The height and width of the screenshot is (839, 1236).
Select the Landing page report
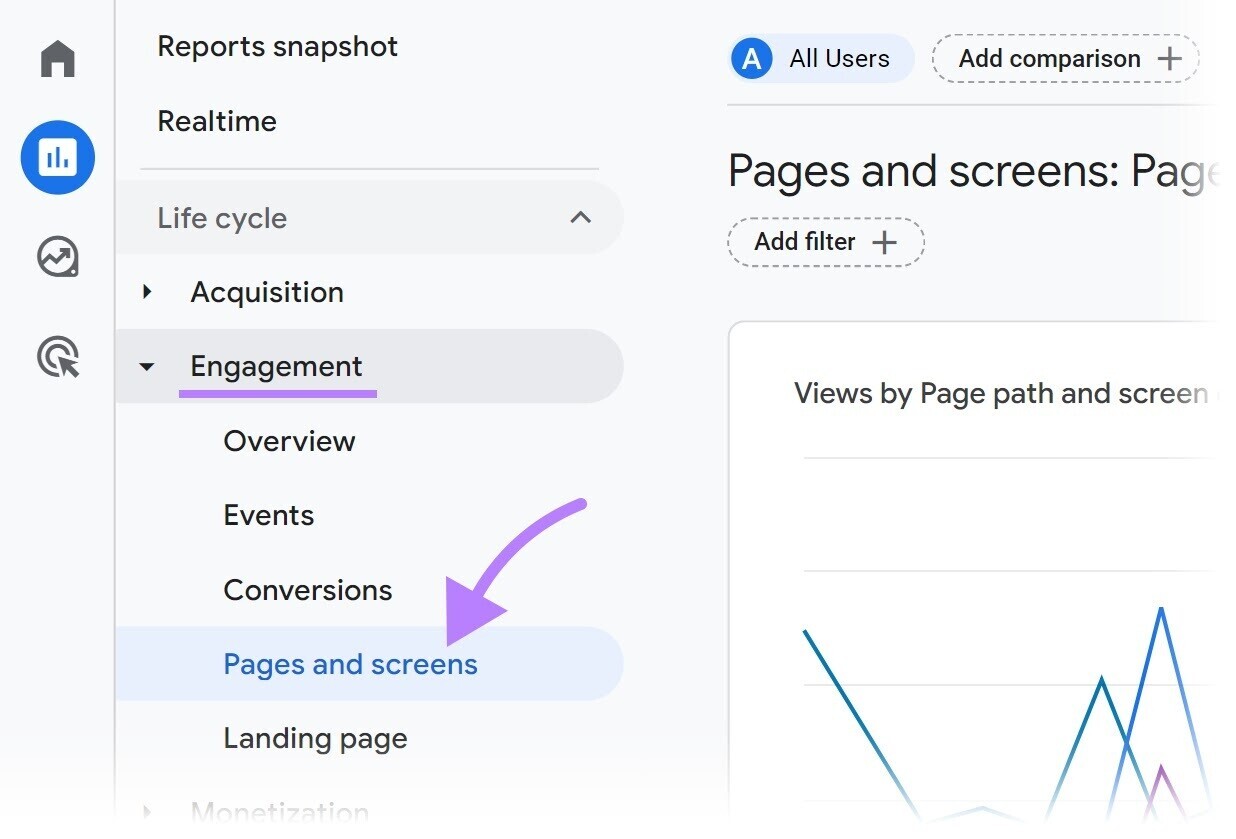pyautogui.click(x=314, y=738)
